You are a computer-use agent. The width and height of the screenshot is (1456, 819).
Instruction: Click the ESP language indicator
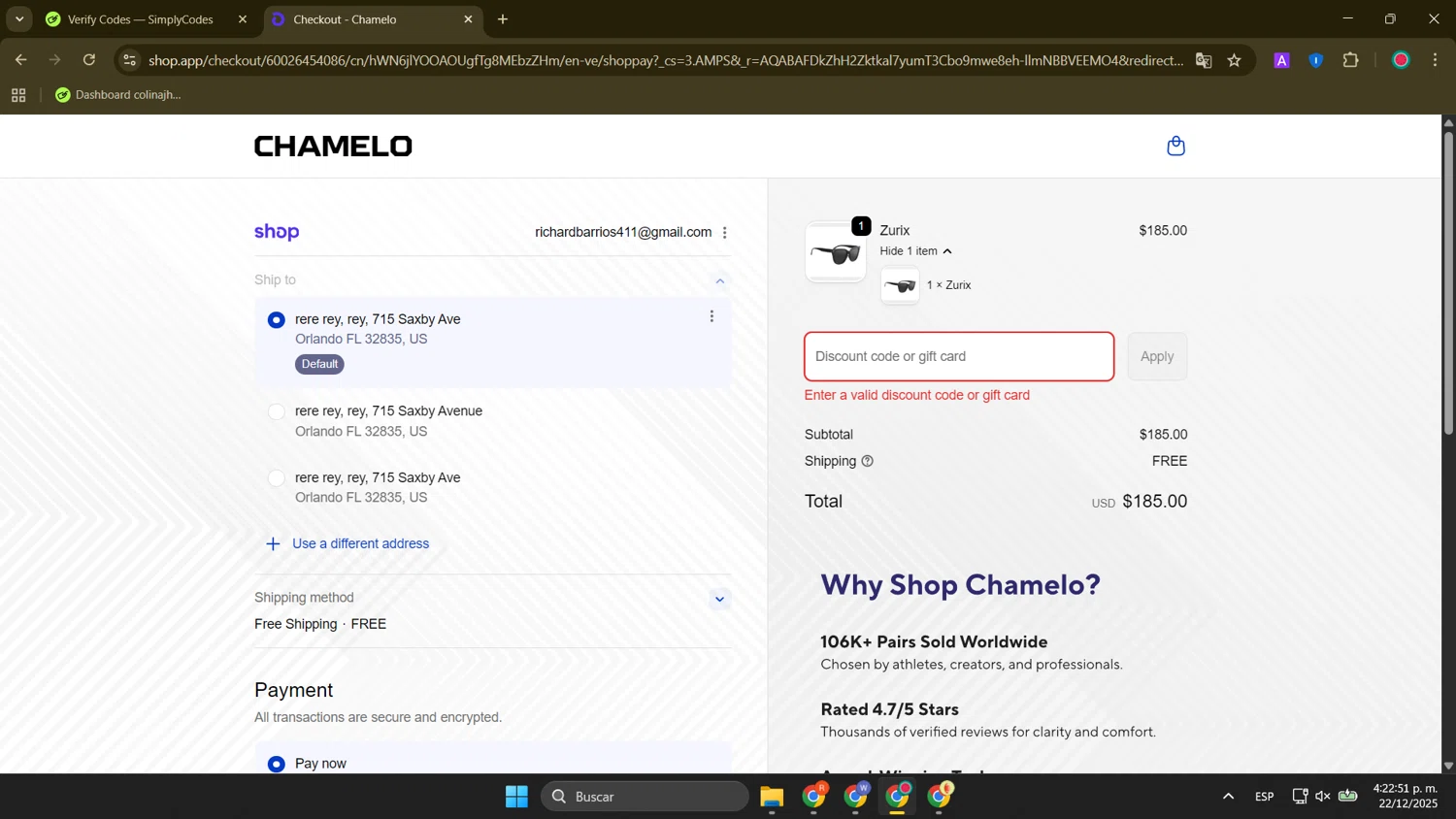pos(1264,797)
